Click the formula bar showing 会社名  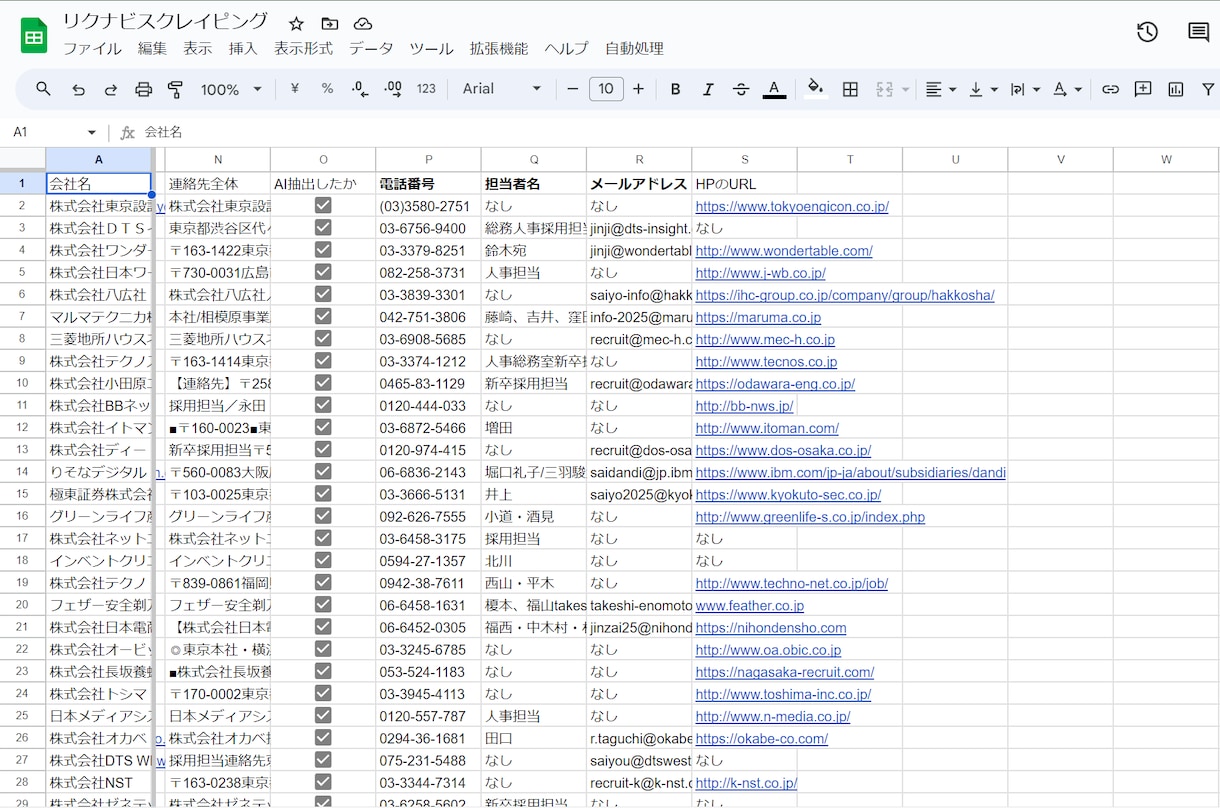click(x=680, y=132)
